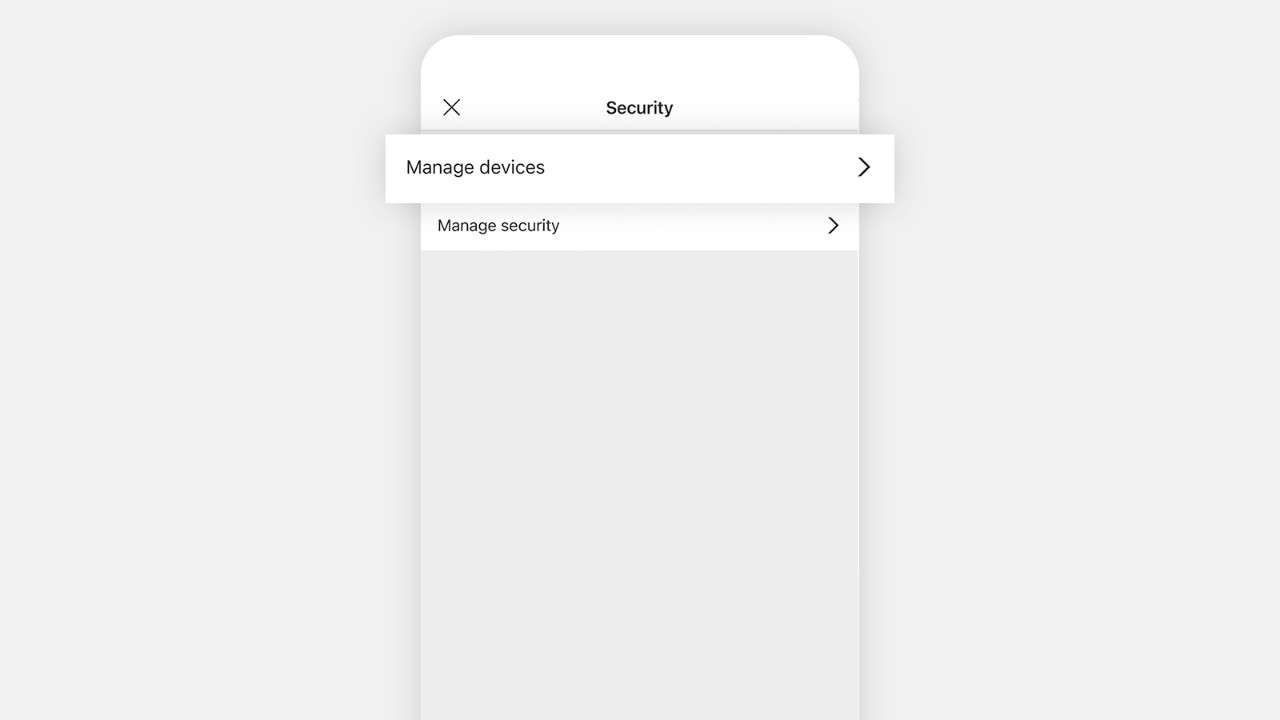
Task: Open the Manage devices row
Action: (x=640, y=168)
